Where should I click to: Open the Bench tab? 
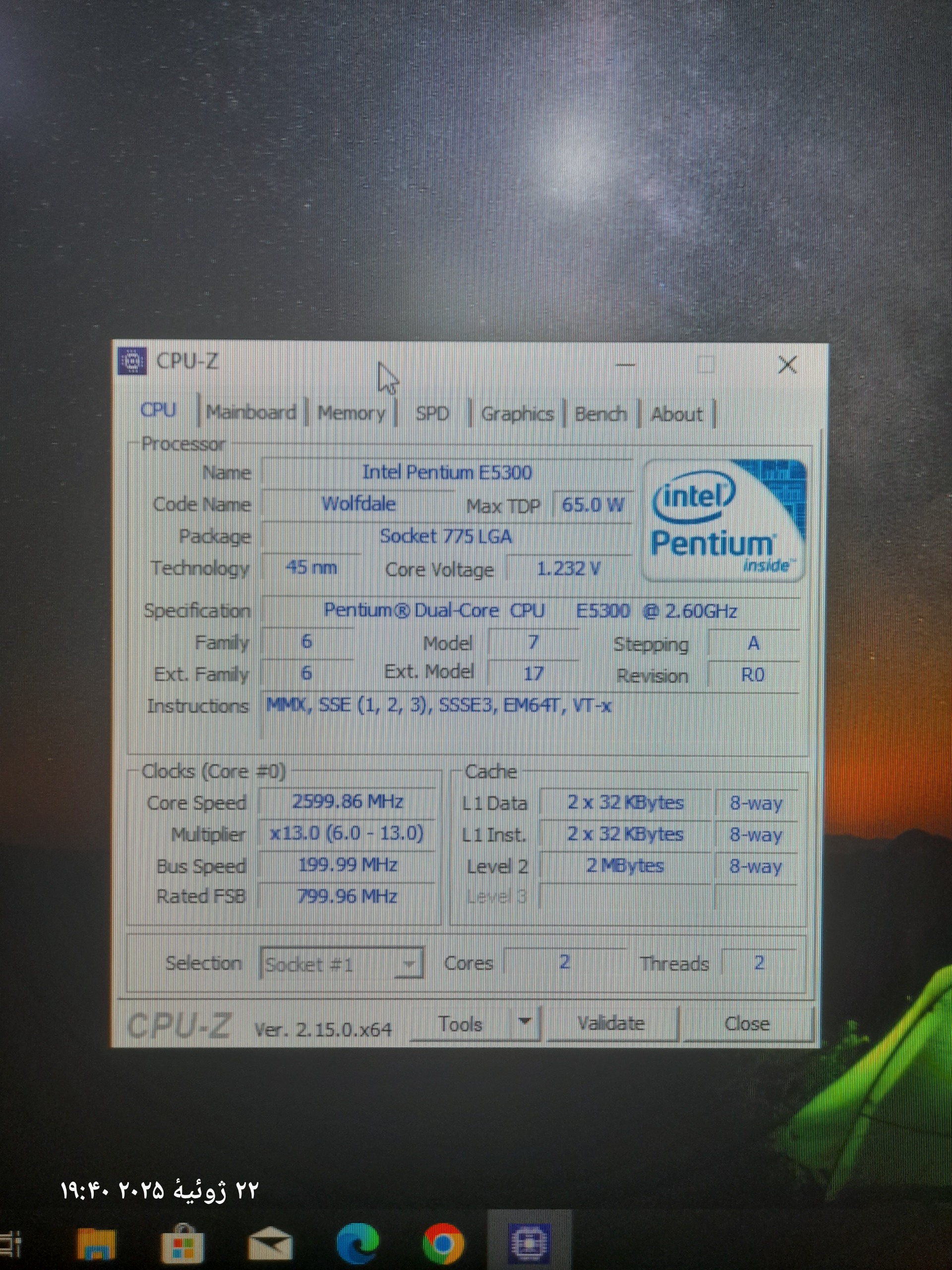600,414
